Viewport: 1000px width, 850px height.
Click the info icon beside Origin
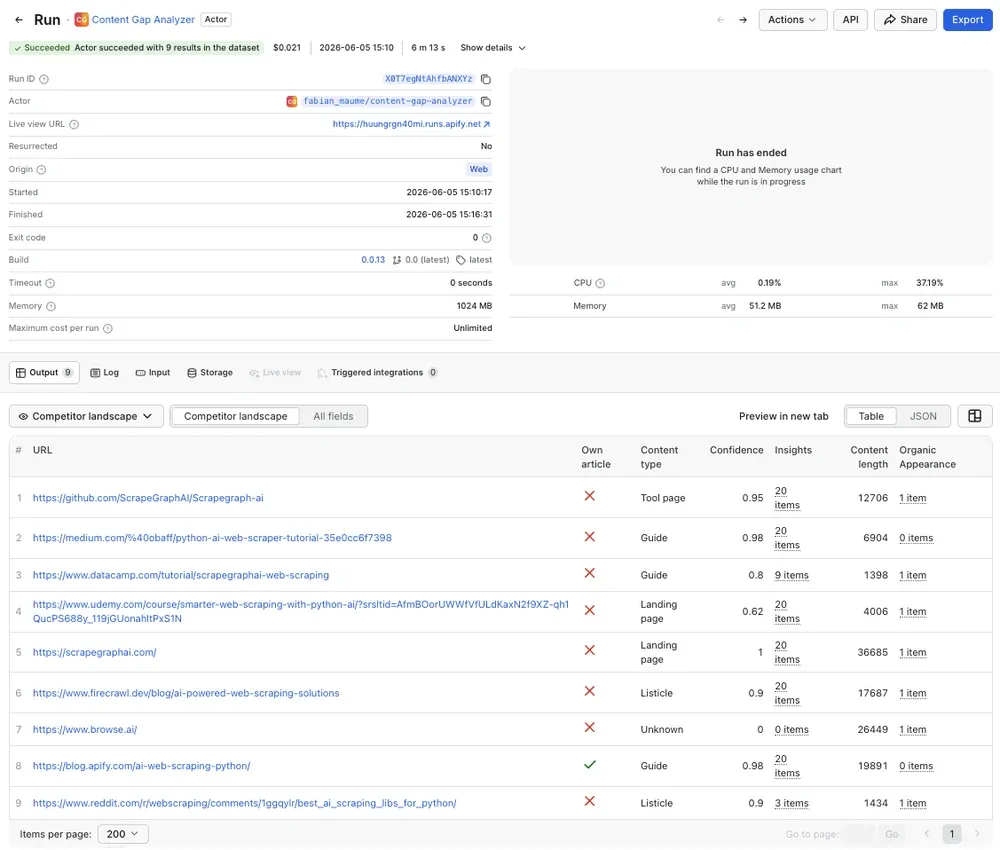(x=41, y=170)
